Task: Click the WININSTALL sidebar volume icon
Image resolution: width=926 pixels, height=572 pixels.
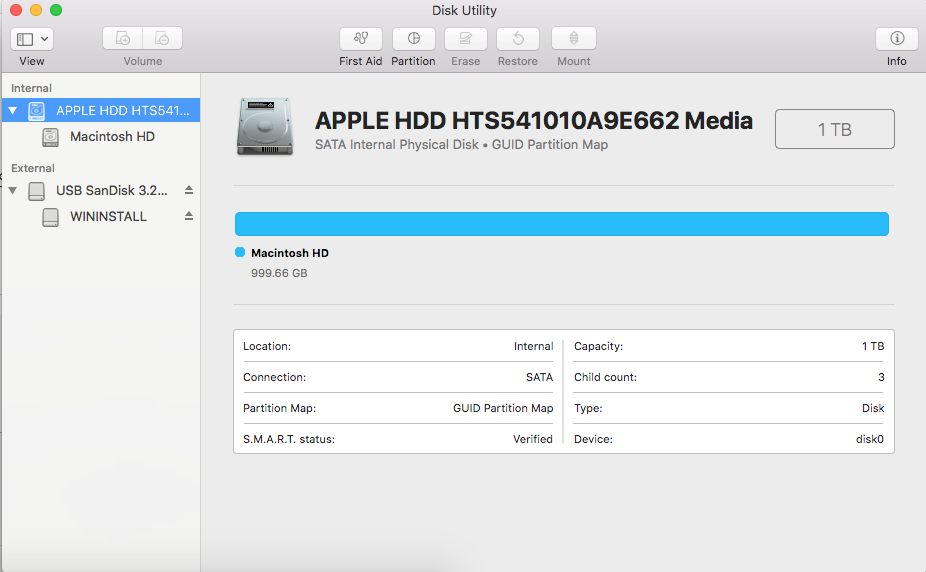Action: pyautogui.click(x=51, y=217)
